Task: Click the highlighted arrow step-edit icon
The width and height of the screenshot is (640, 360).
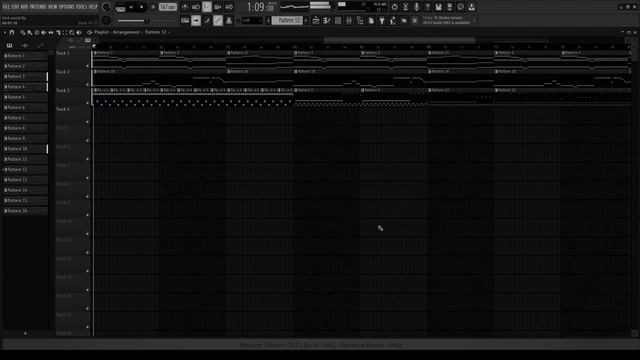Action: pyautogui.click(x=196, y=20)
